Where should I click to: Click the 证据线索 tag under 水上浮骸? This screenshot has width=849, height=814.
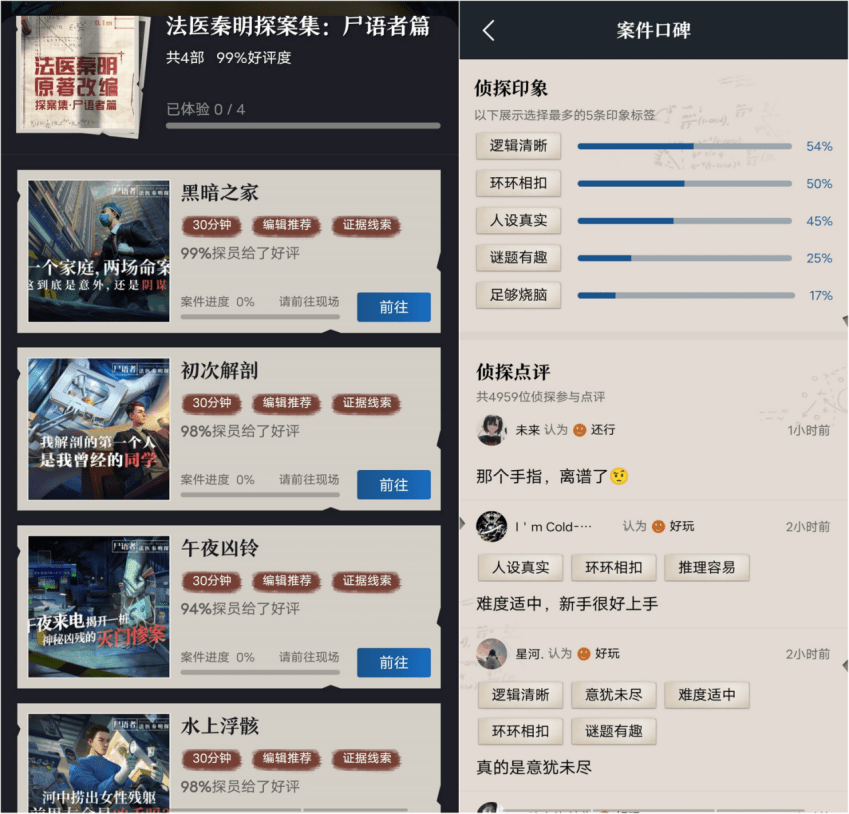pyautogui.click(x=367, y=758)
